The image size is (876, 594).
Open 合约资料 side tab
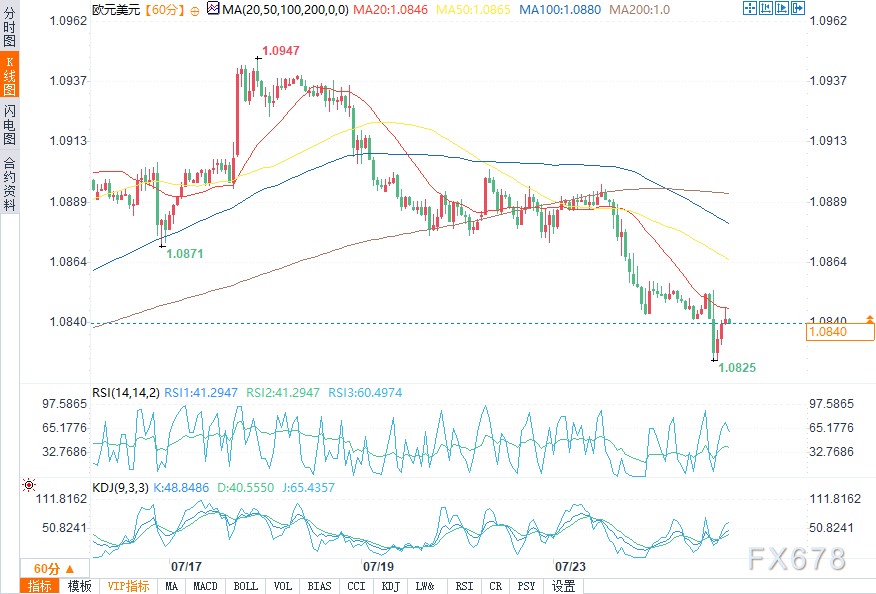point(9,184)
